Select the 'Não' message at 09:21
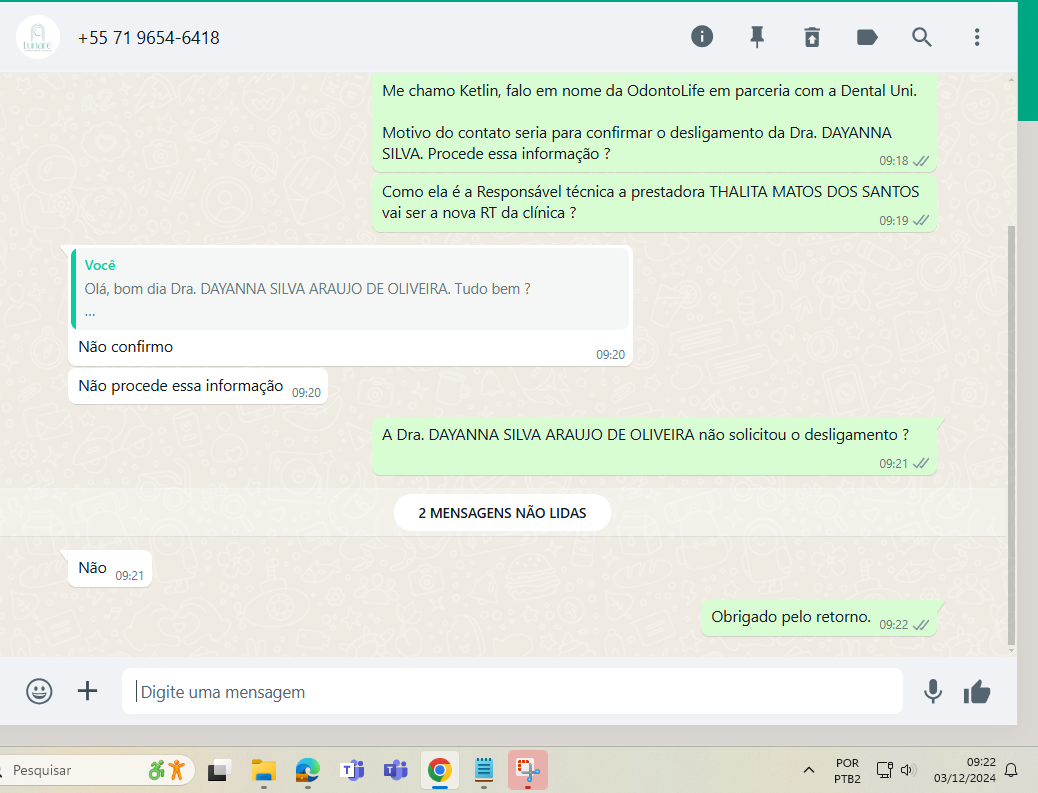The height and width of the screenshot is (793, 1038). [x=110, y=569]
